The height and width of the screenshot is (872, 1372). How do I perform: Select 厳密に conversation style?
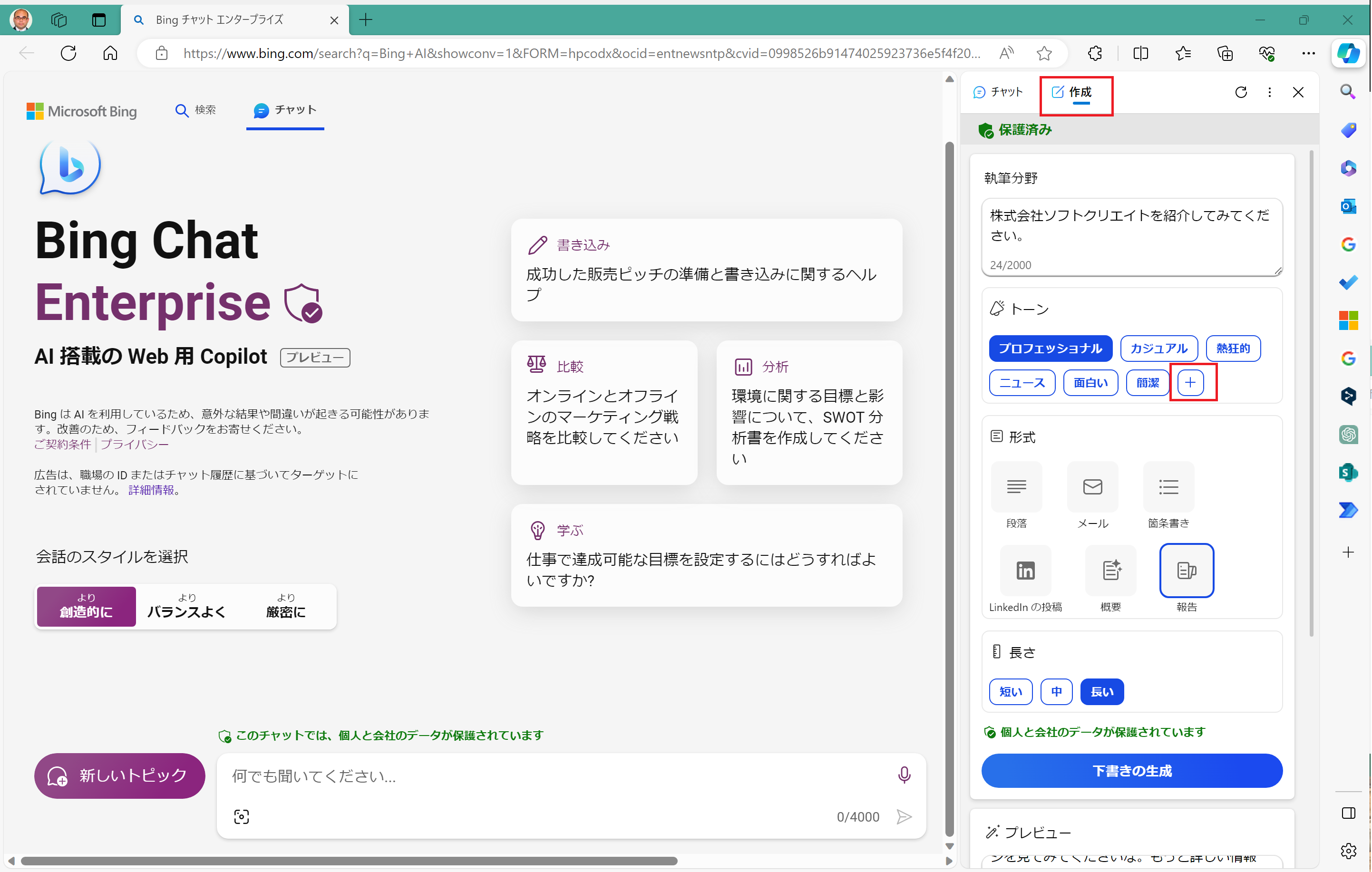(x=285, y=606)
